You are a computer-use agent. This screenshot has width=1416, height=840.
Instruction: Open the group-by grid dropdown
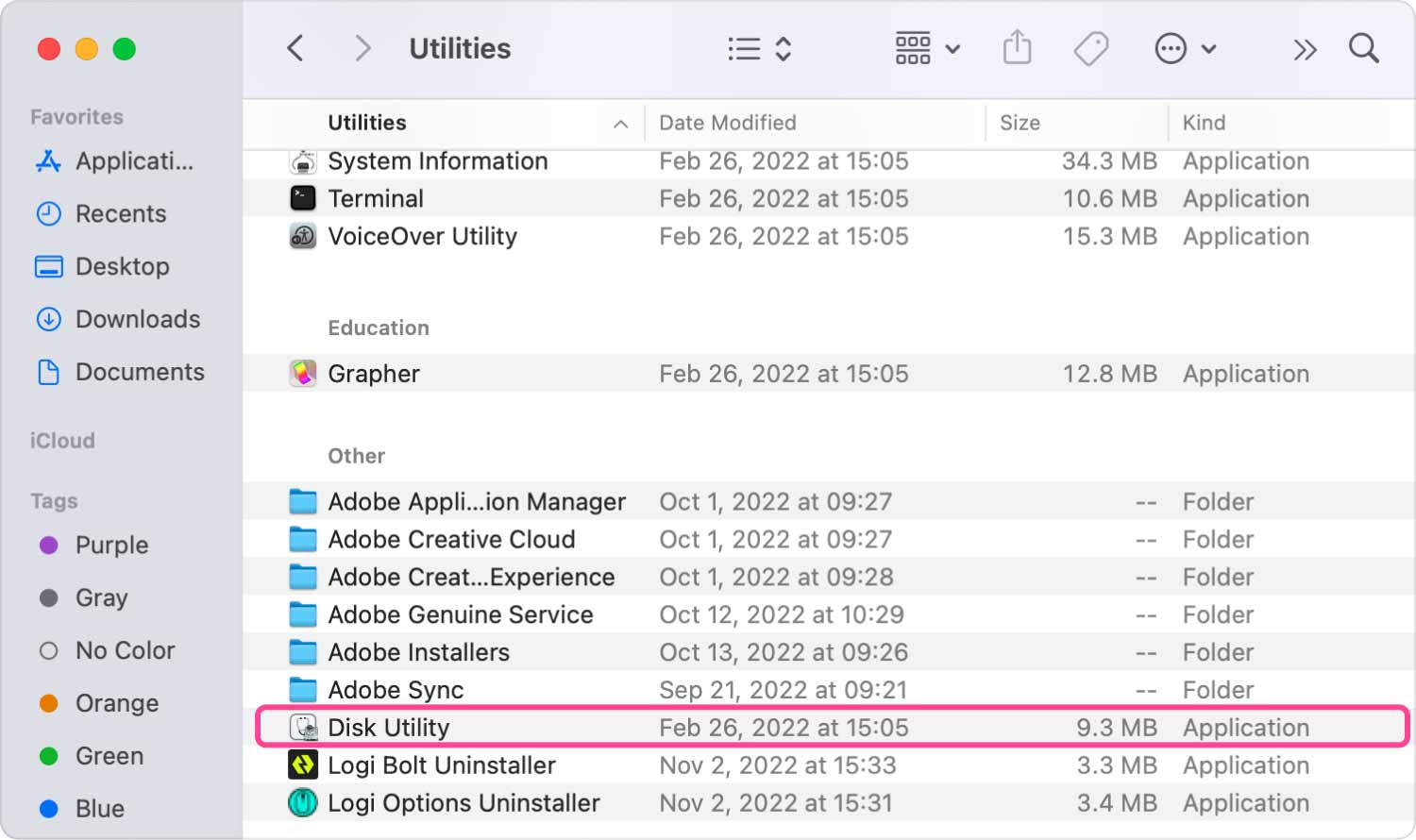[927, 48]
